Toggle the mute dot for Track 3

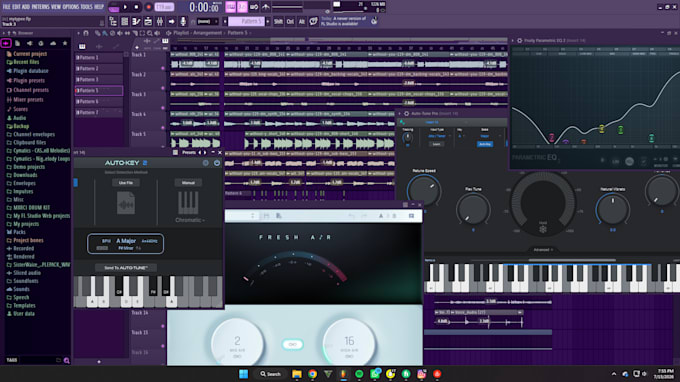click(x=163, y=108)
